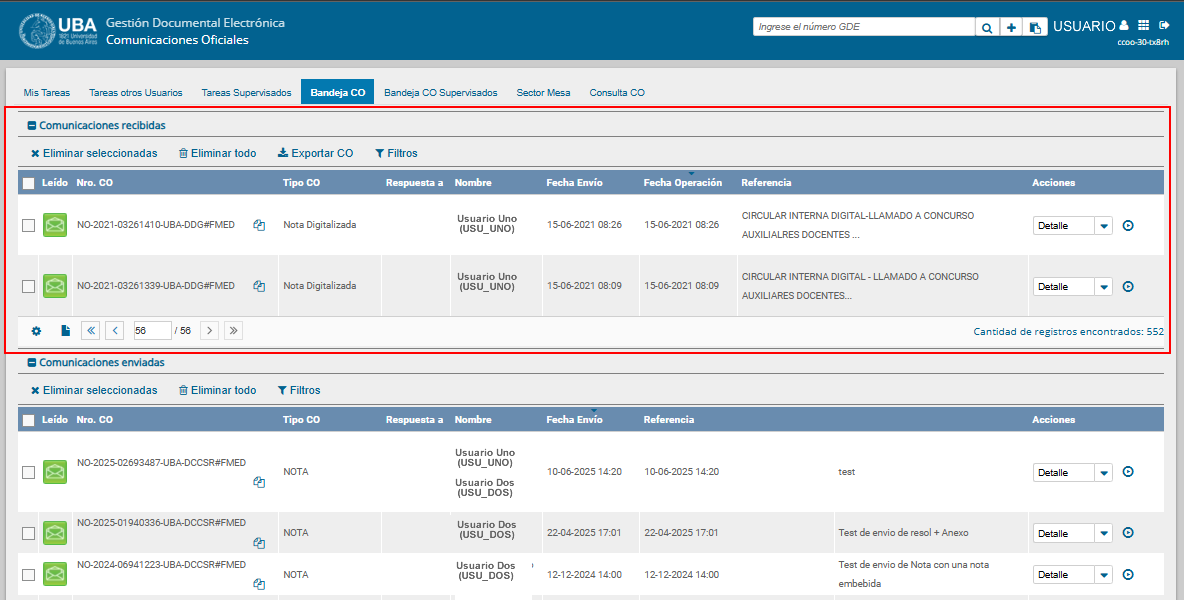Click the GDE number search field
Image resolution: width=1184 pixels, height=600 pixels.
[x=863, y=28]
